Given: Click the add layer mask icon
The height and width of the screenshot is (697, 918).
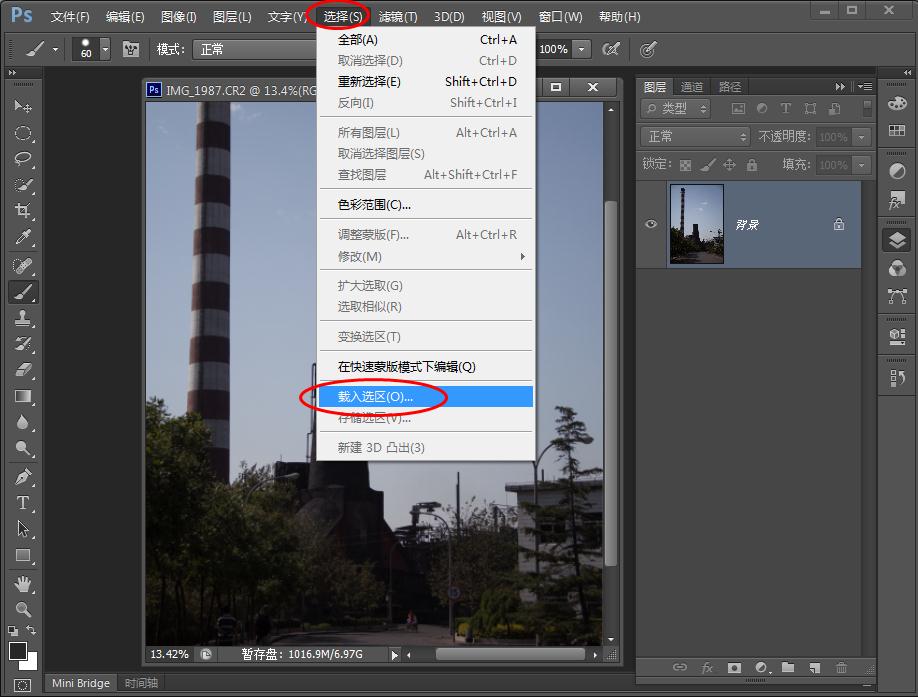Looking at the screenshot, I should point(734,667).
